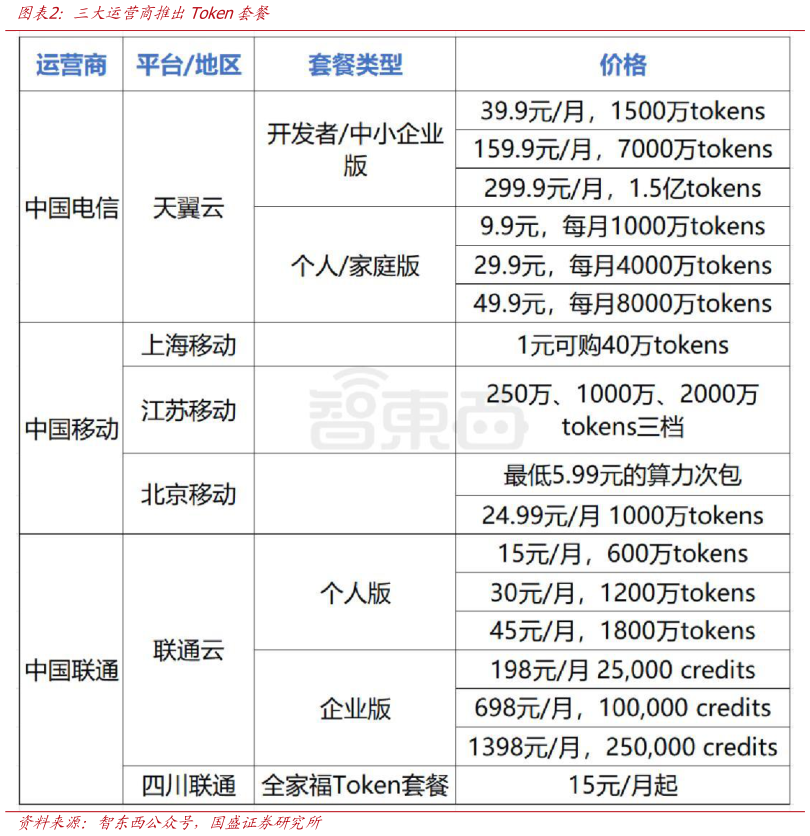Click '250万、1000万、2000万 tokens三档' cell
This screenshot has width=810, height=836.
(623, 410)
